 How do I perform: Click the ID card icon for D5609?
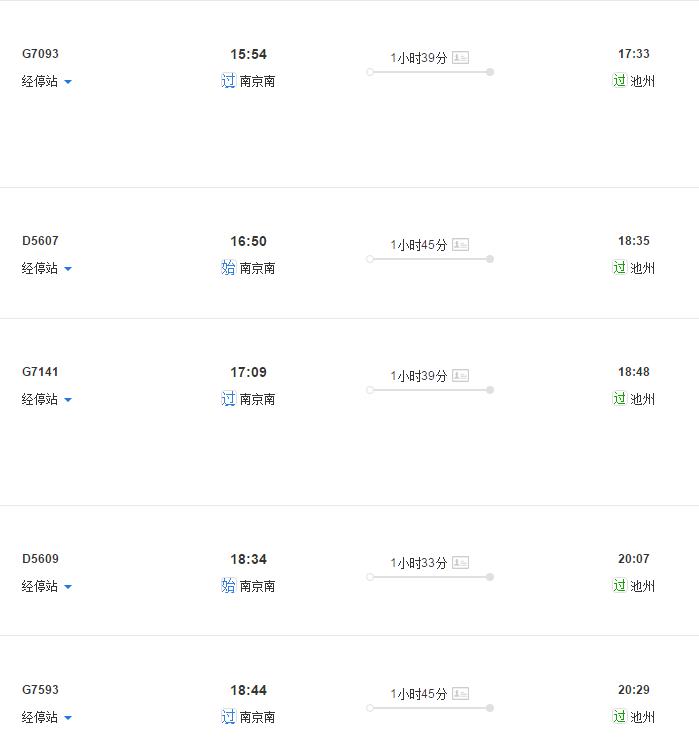coord(460,562)
